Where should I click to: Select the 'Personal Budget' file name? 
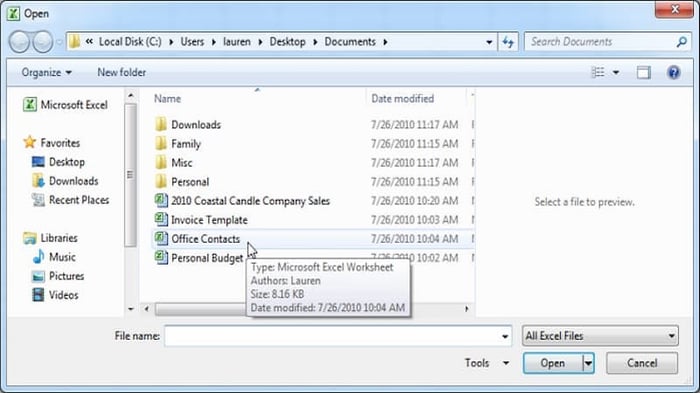click(207, 258)
